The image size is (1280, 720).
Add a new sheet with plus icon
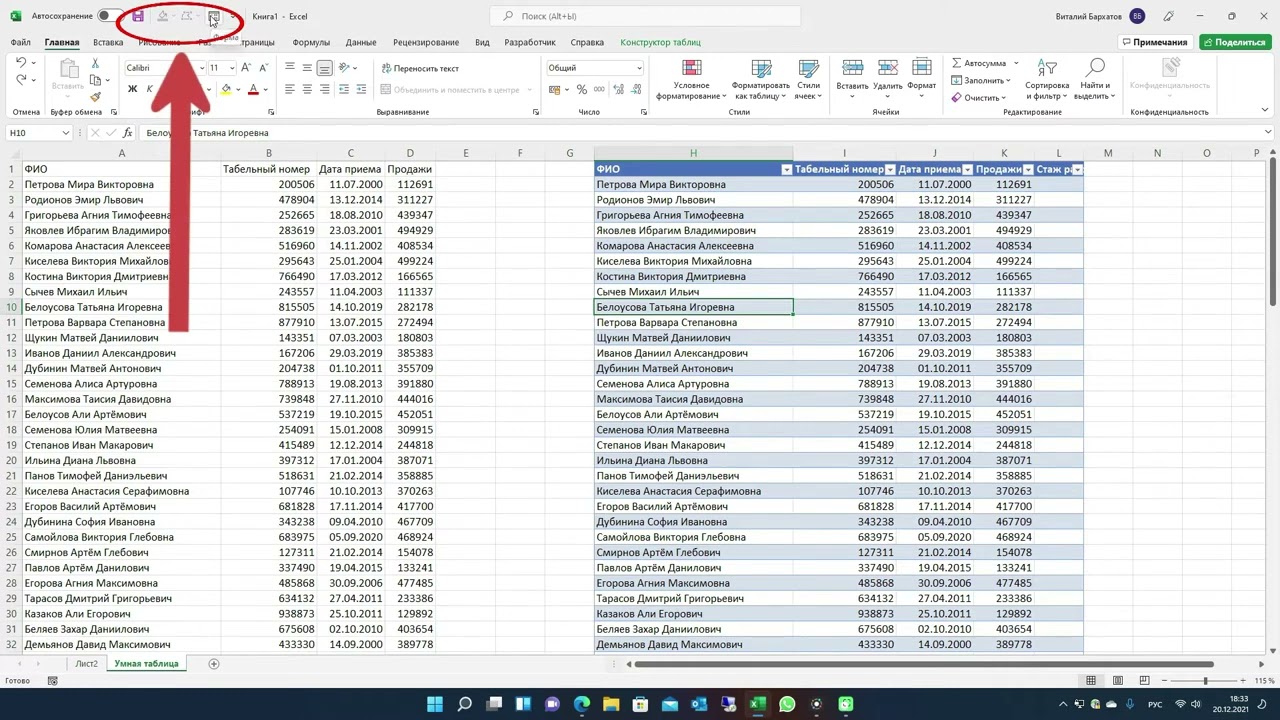(x=213, y=663)
